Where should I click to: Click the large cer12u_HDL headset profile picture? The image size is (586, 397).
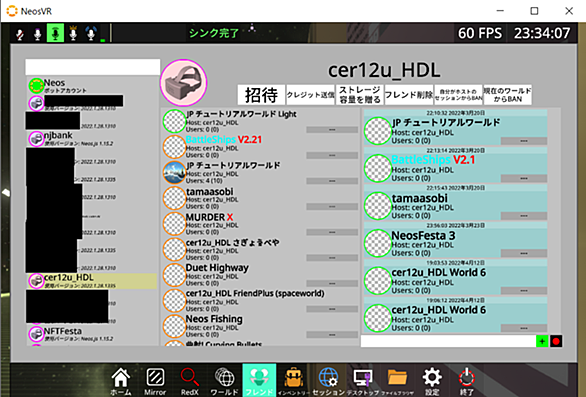[x=183, y=82]
